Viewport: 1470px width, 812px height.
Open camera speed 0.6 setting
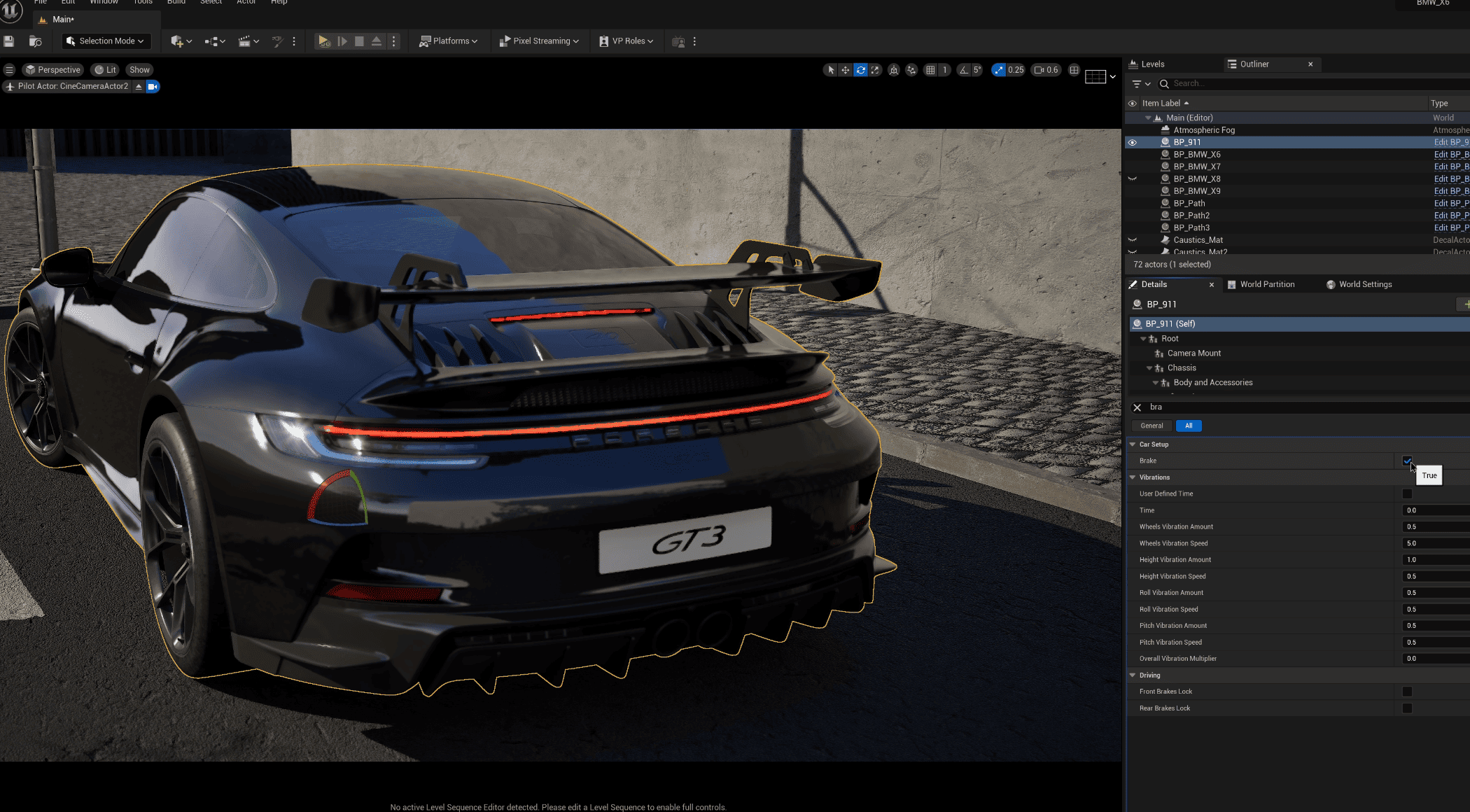(x=1046, y=70)
